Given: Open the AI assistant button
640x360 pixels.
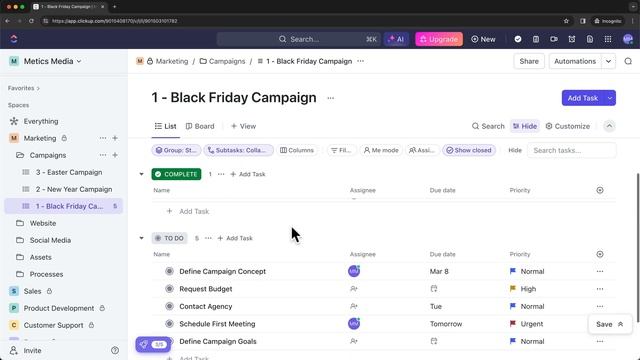Looking at the screenshot, I should click(x=396, y=39).
